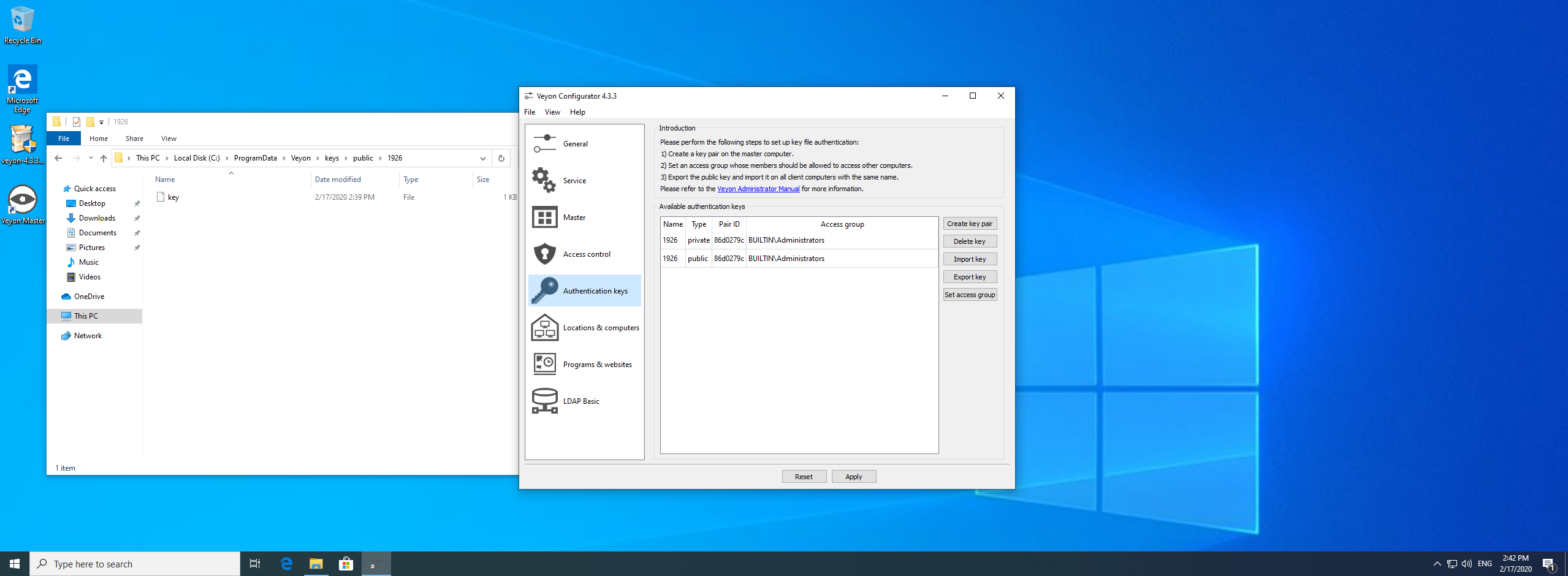Screen dimensions: 1568x576
Task: Click the Windows Start button
Action: click(15, 564)
